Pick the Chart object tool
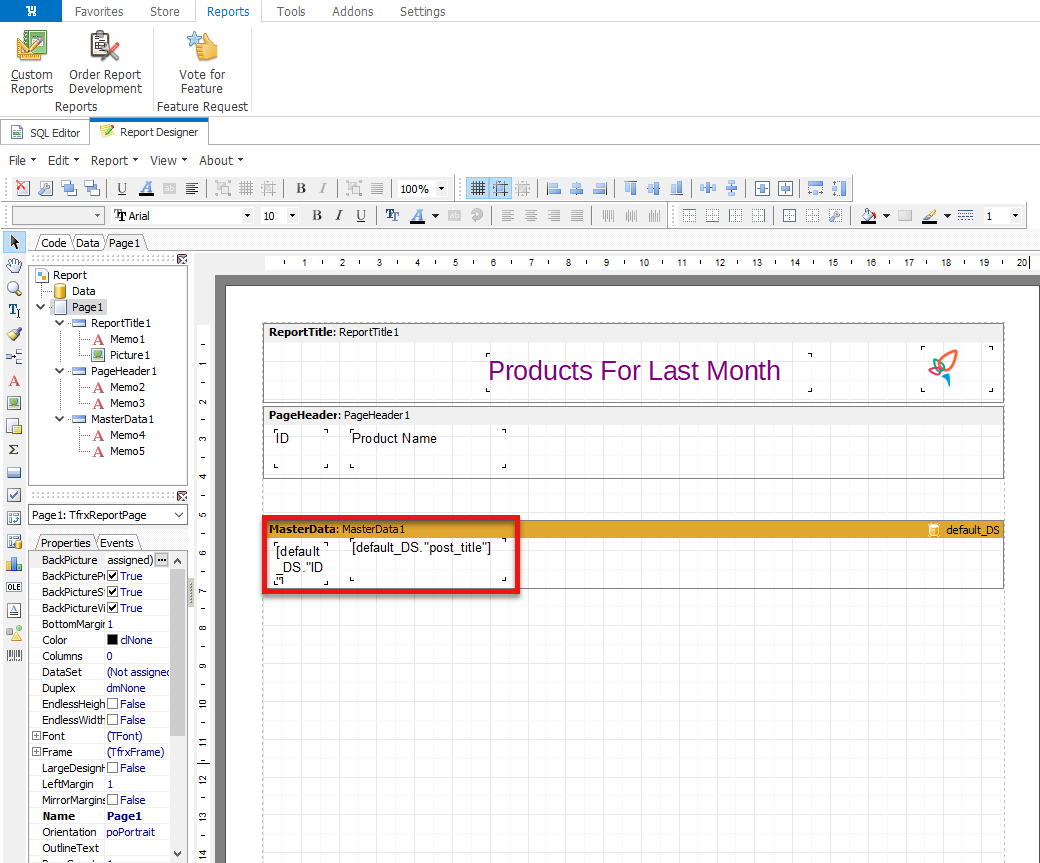This screenshot has height=863, width=1040. click(x=14, y=564)
